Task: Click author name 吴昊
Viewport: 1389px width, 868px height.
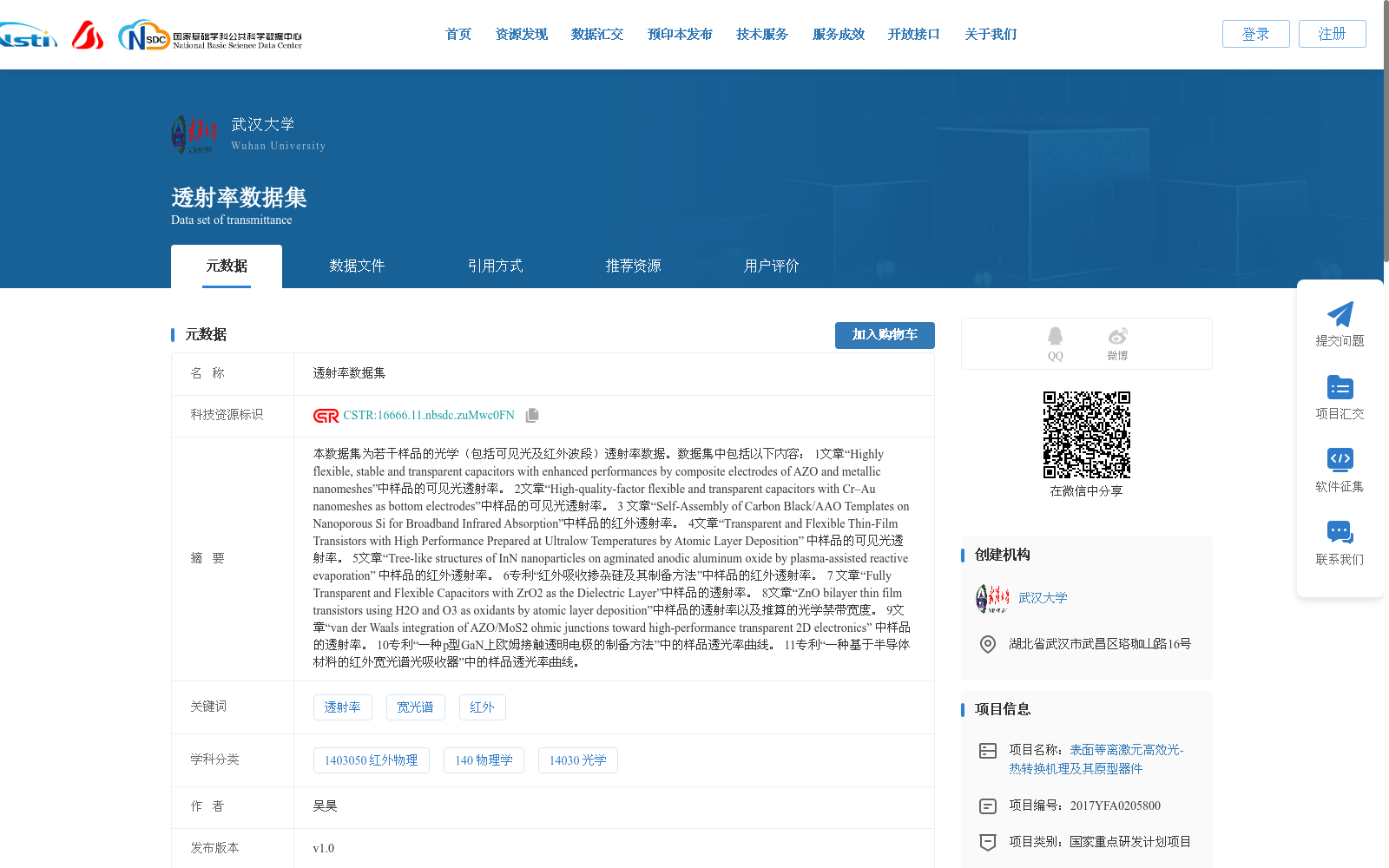Action: tap(325, 806)
